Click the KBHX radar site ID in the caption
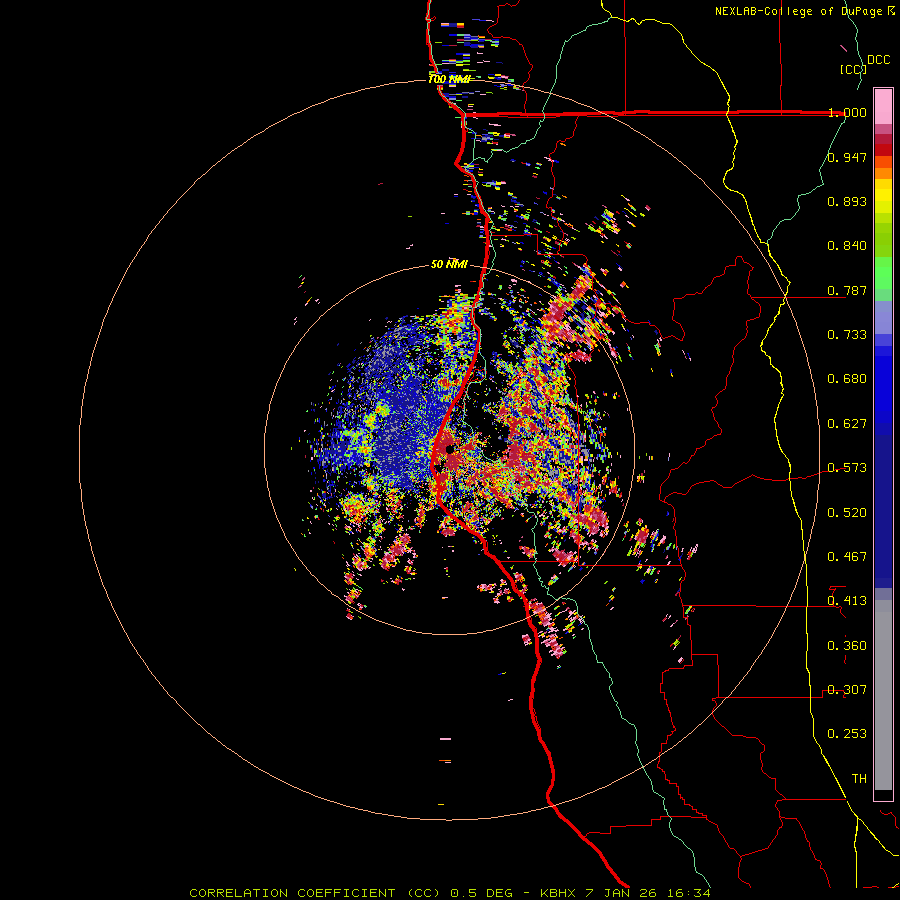This screenshot has height=900, width=900. click(x=560, y=893)
